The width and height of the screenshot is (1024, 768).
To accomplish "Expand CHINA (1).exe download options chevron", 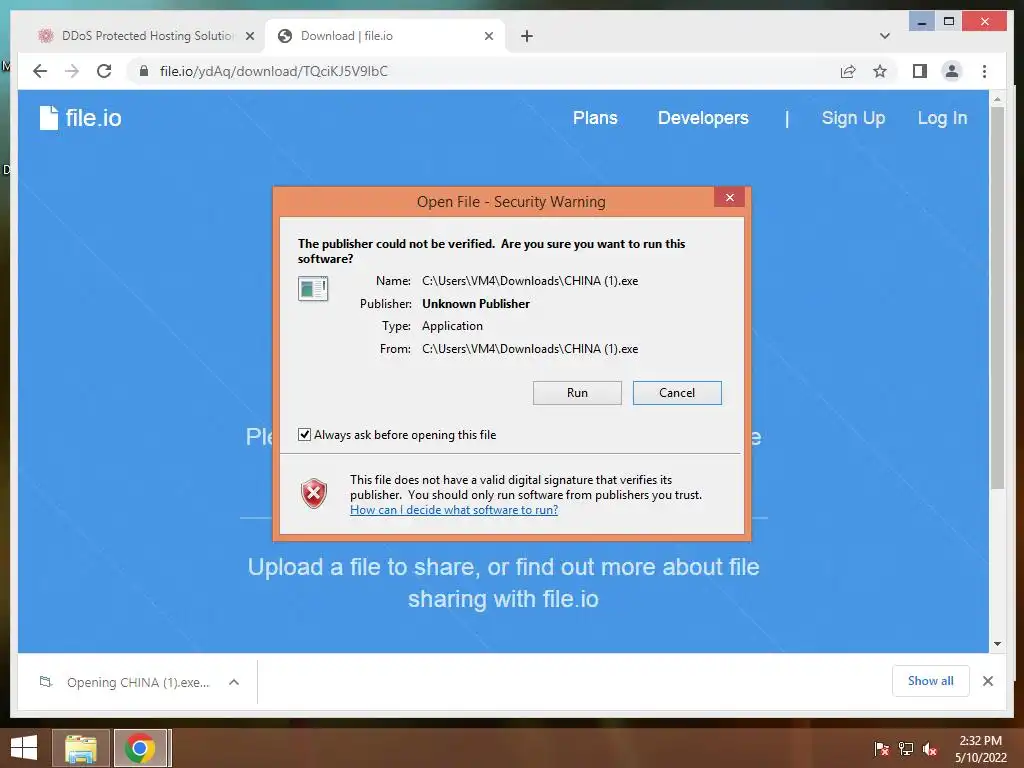I will tap(234, 682).
